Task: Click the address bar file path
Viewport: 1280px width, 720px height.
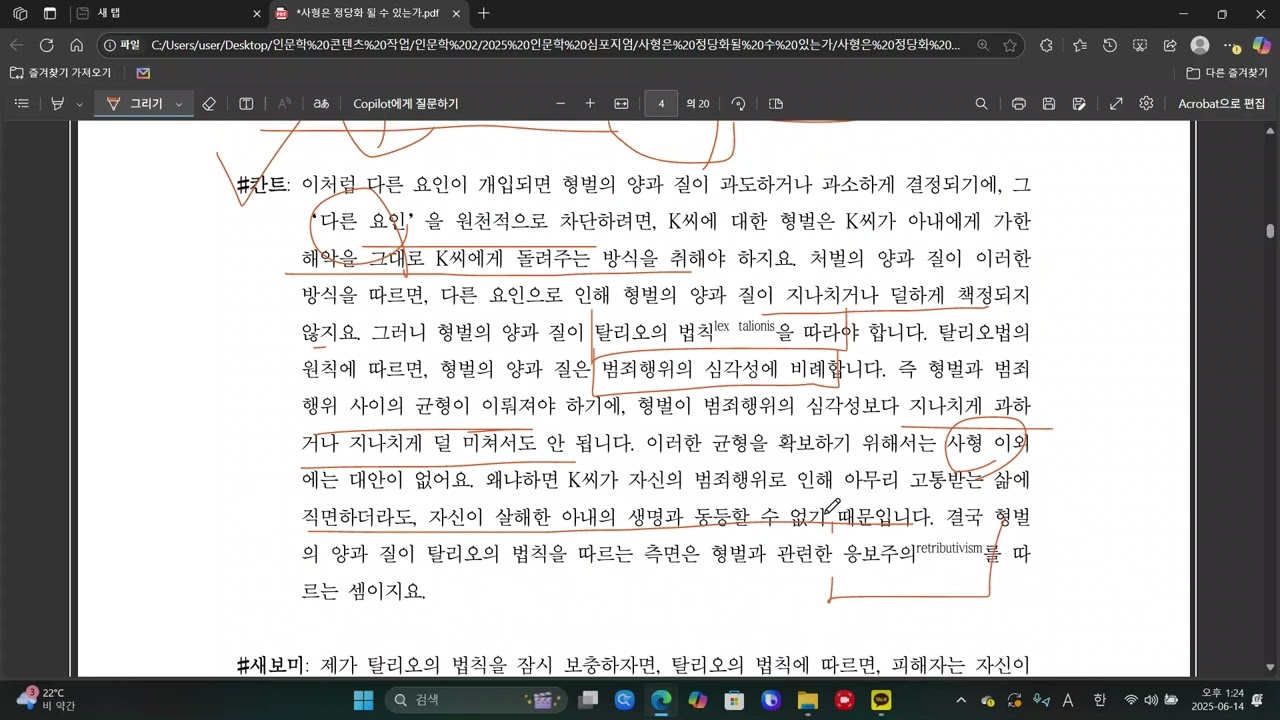Action: click(x=555, y=45)
